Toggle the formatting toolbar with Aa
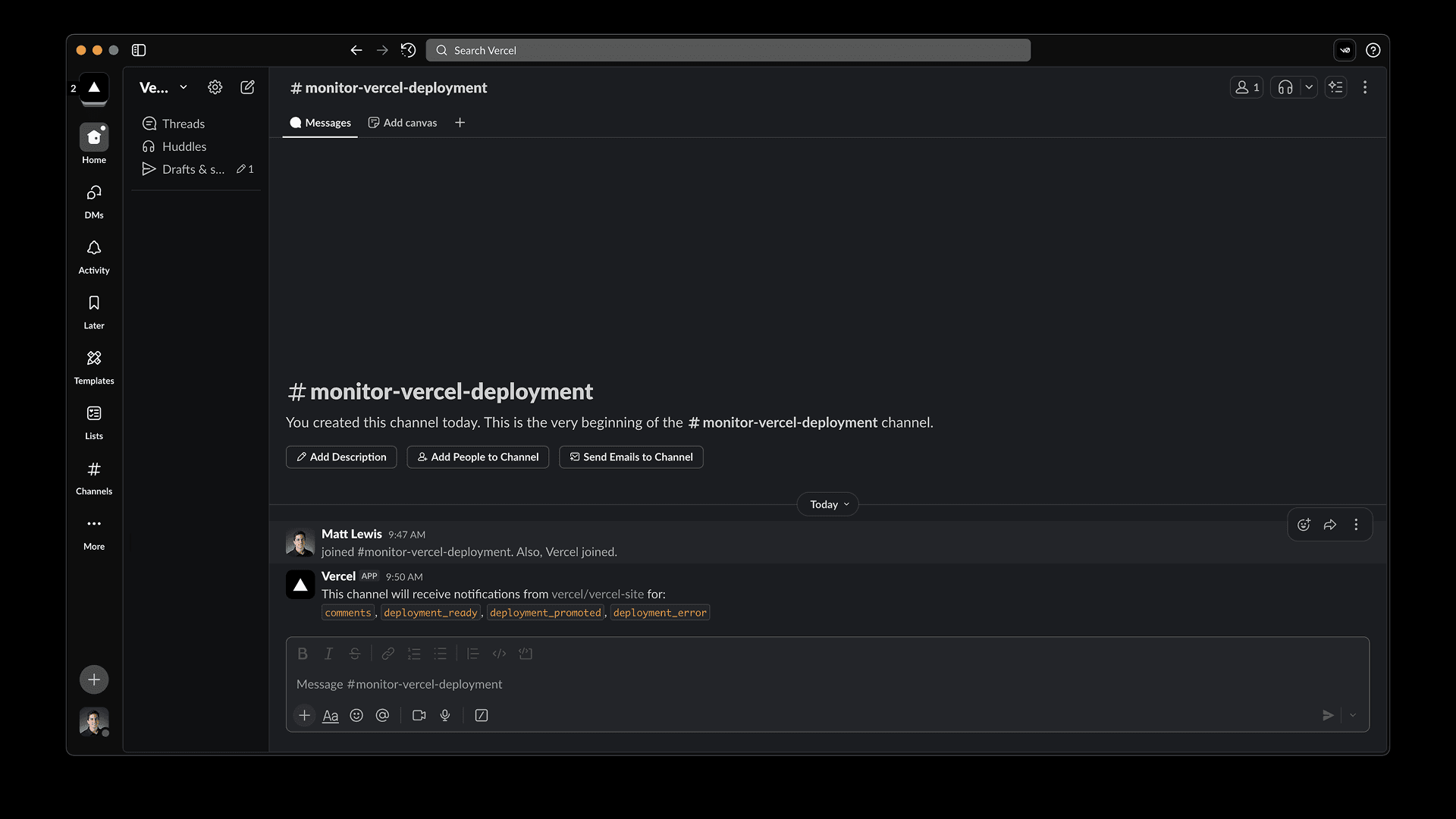Viewport: 1456px width, 819px height. [x=331, y=715]
